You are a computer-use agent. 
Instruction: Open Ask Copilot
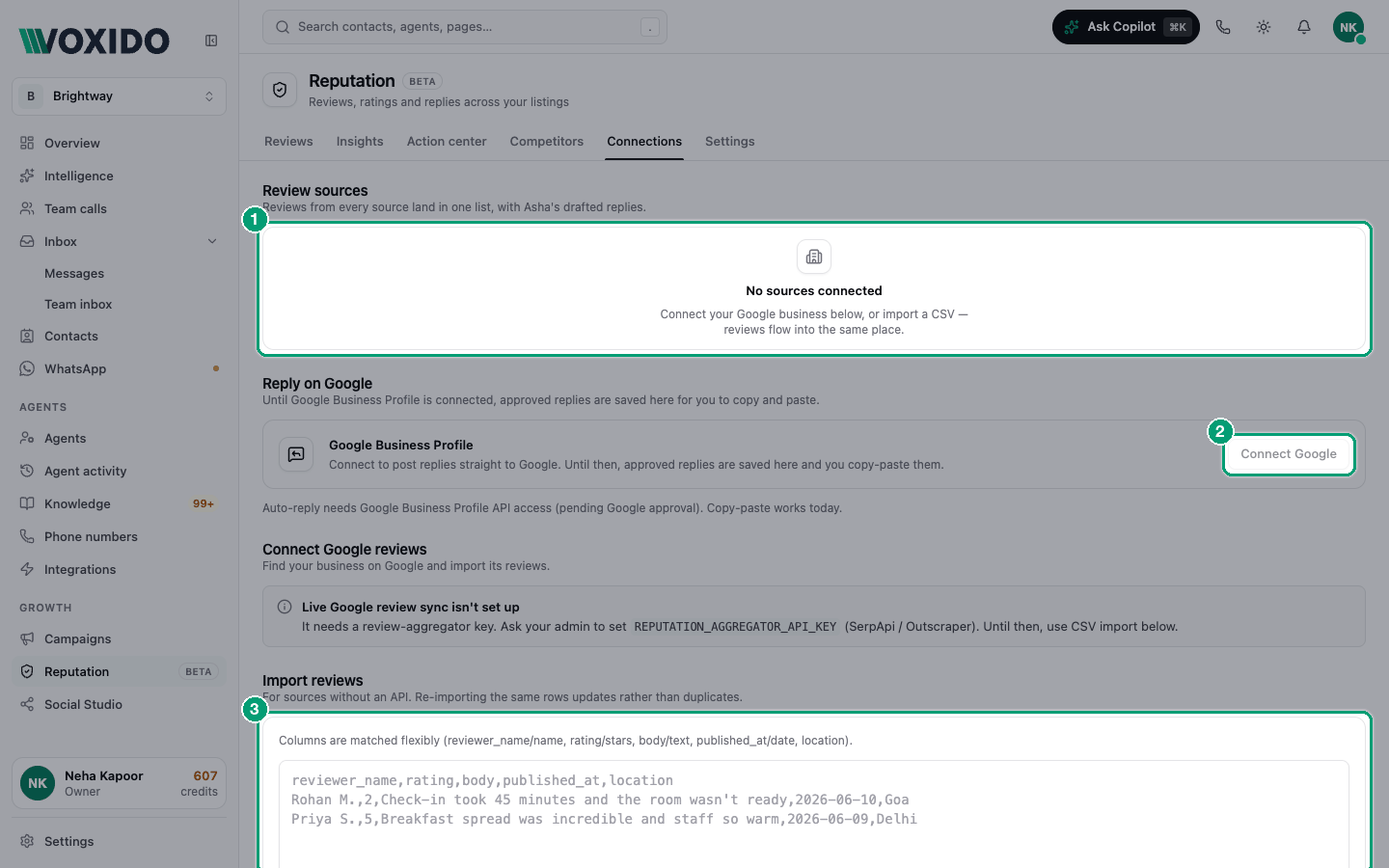(x=1126, y=27)
